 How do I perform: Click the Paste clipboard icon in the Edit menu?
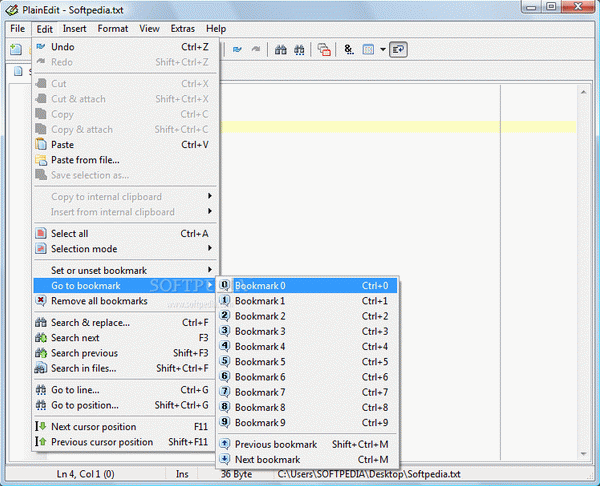coord(41,144)
